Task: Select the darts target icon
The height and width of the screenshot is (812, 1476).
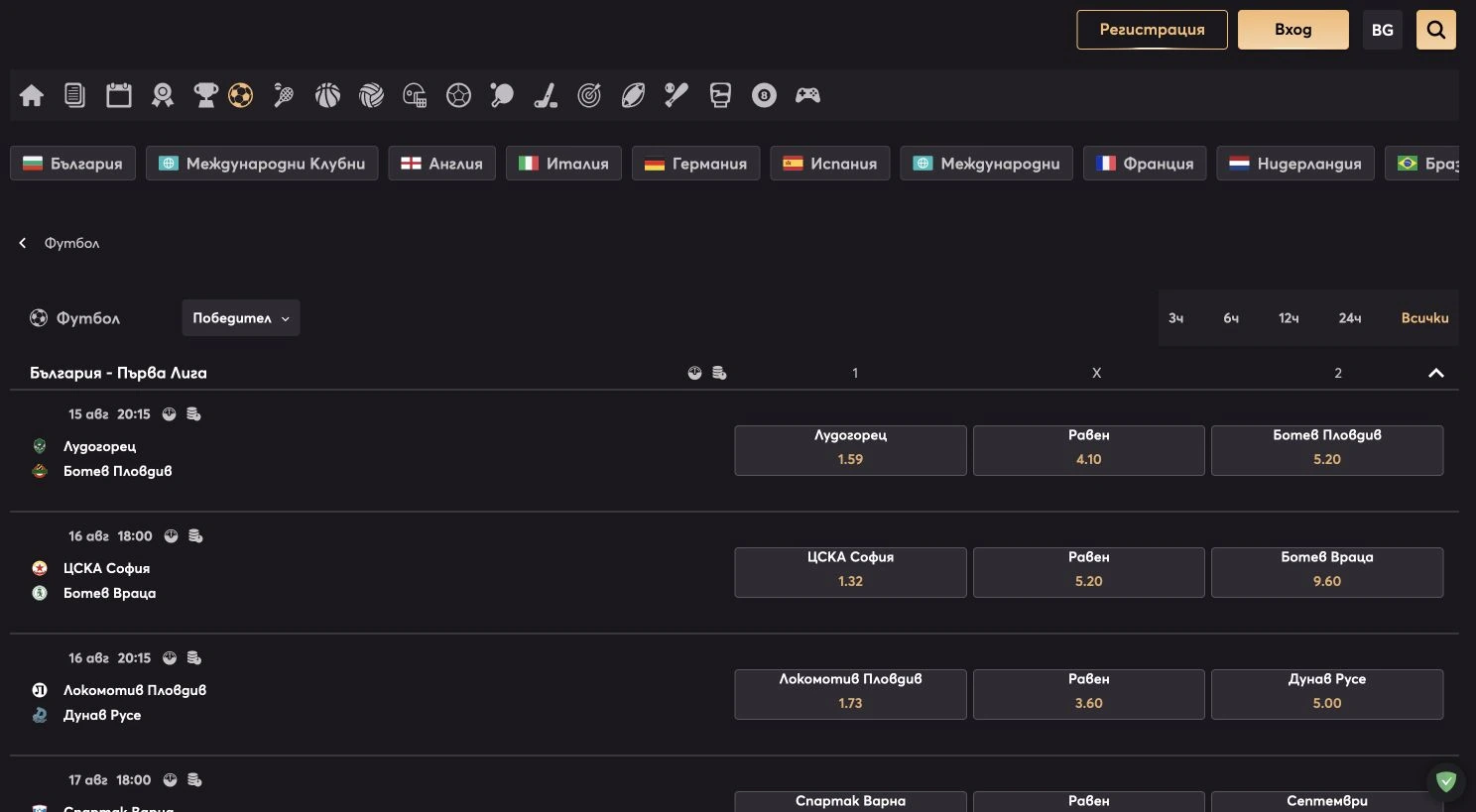Action: coord(589,95)
